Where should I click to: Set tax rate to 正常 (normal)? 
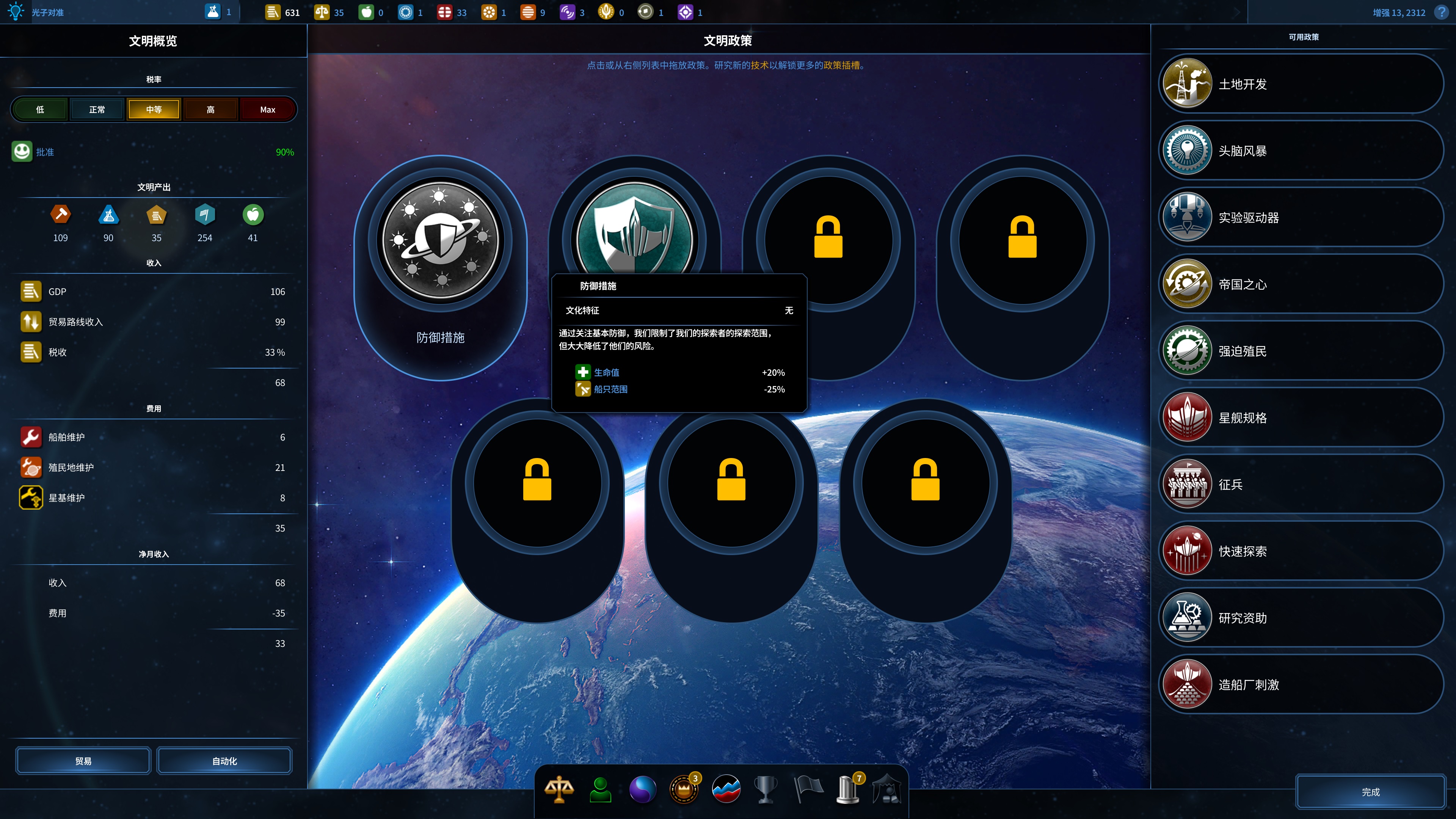pyautogui.click(x=97, y=109)
